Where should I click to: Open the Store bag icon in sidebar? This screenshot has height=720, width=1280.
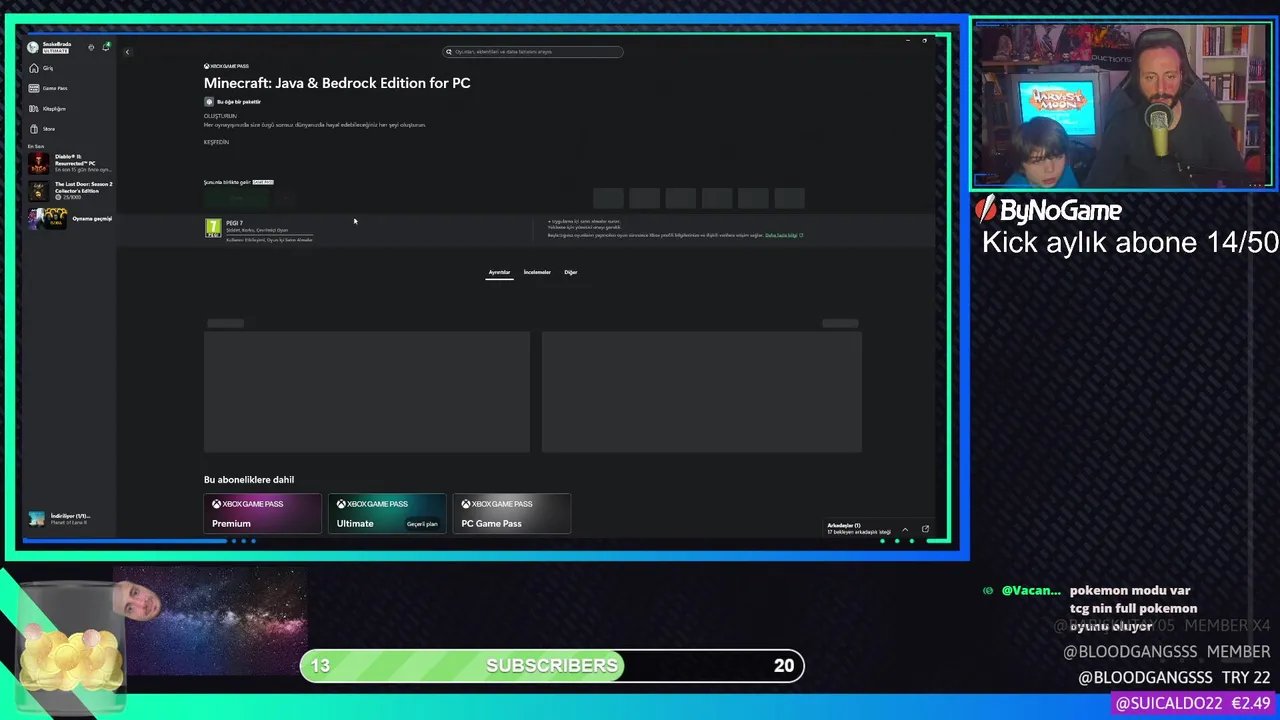click(34, 128)
